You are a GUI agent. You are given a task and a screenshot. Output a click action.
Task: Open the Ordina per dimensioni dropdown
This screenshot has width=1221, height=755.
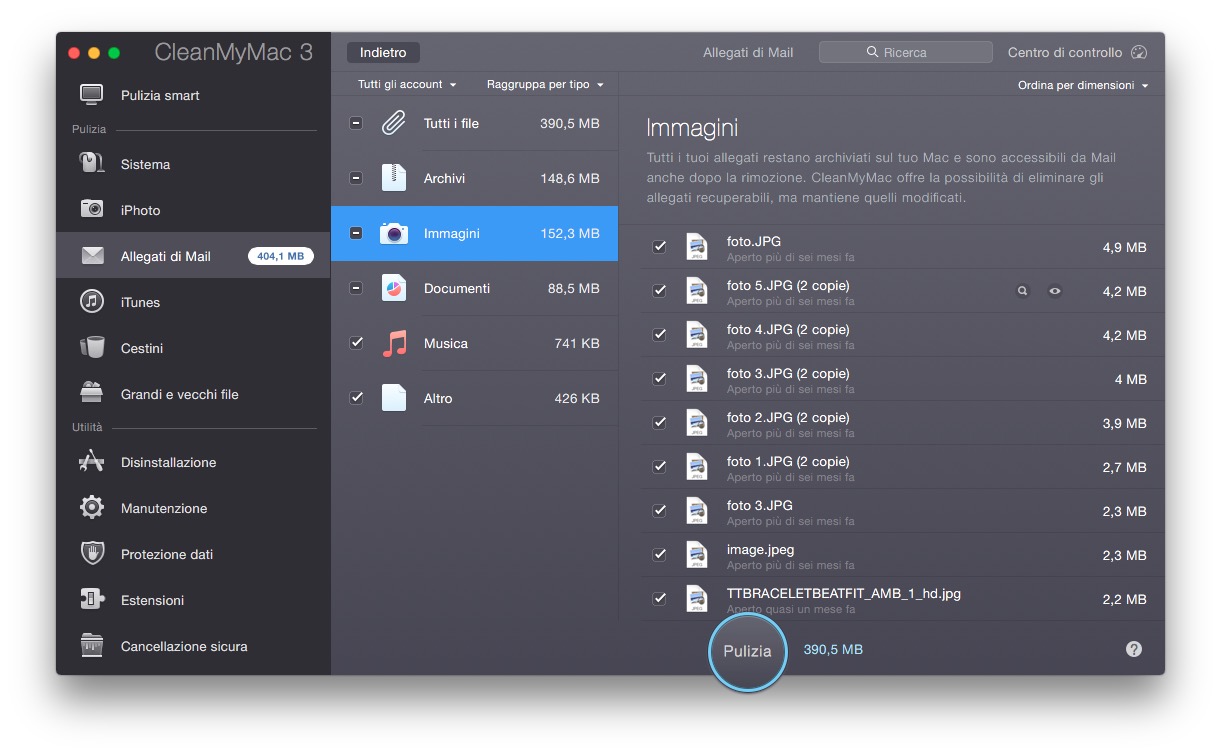point(1083,85)
